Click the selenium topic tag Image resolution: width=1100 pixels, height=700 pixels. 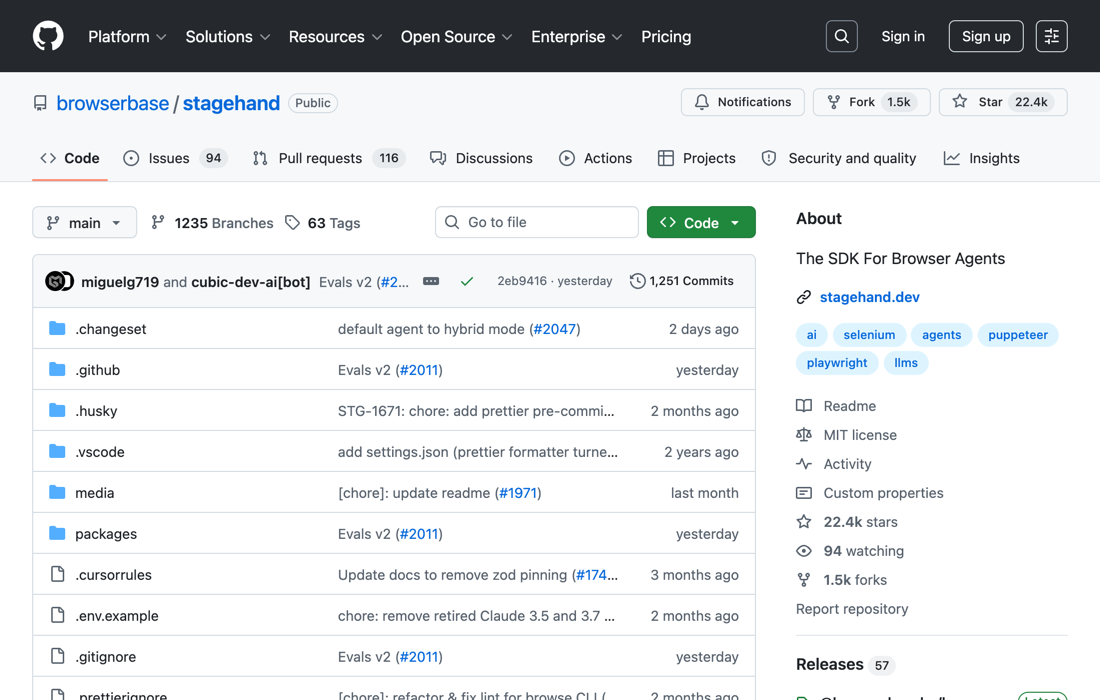coord(869,335)
